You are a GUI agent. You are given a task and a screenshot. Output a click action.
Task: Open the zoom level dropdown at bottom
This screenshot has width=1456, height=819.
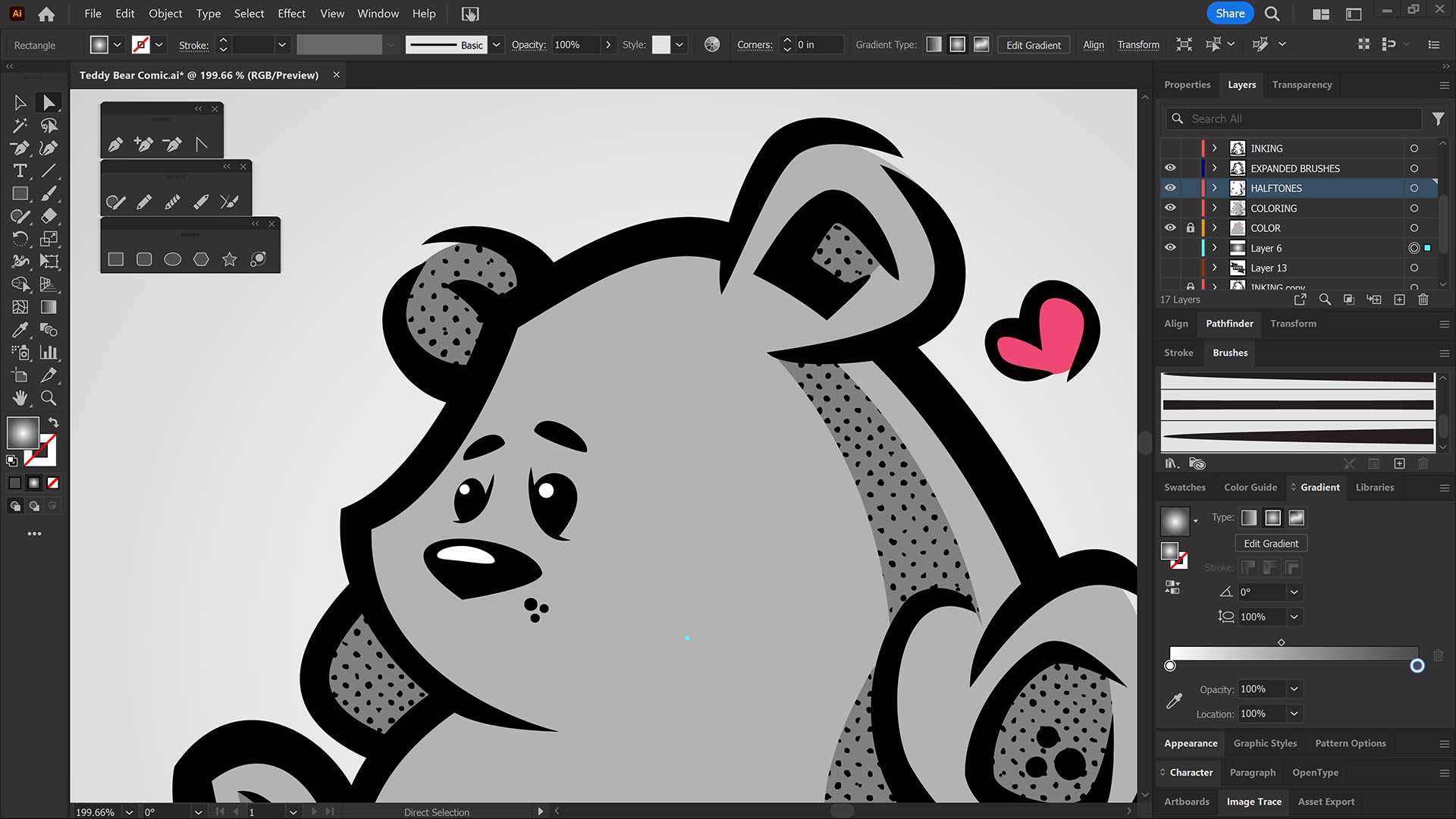pos(129,811)
